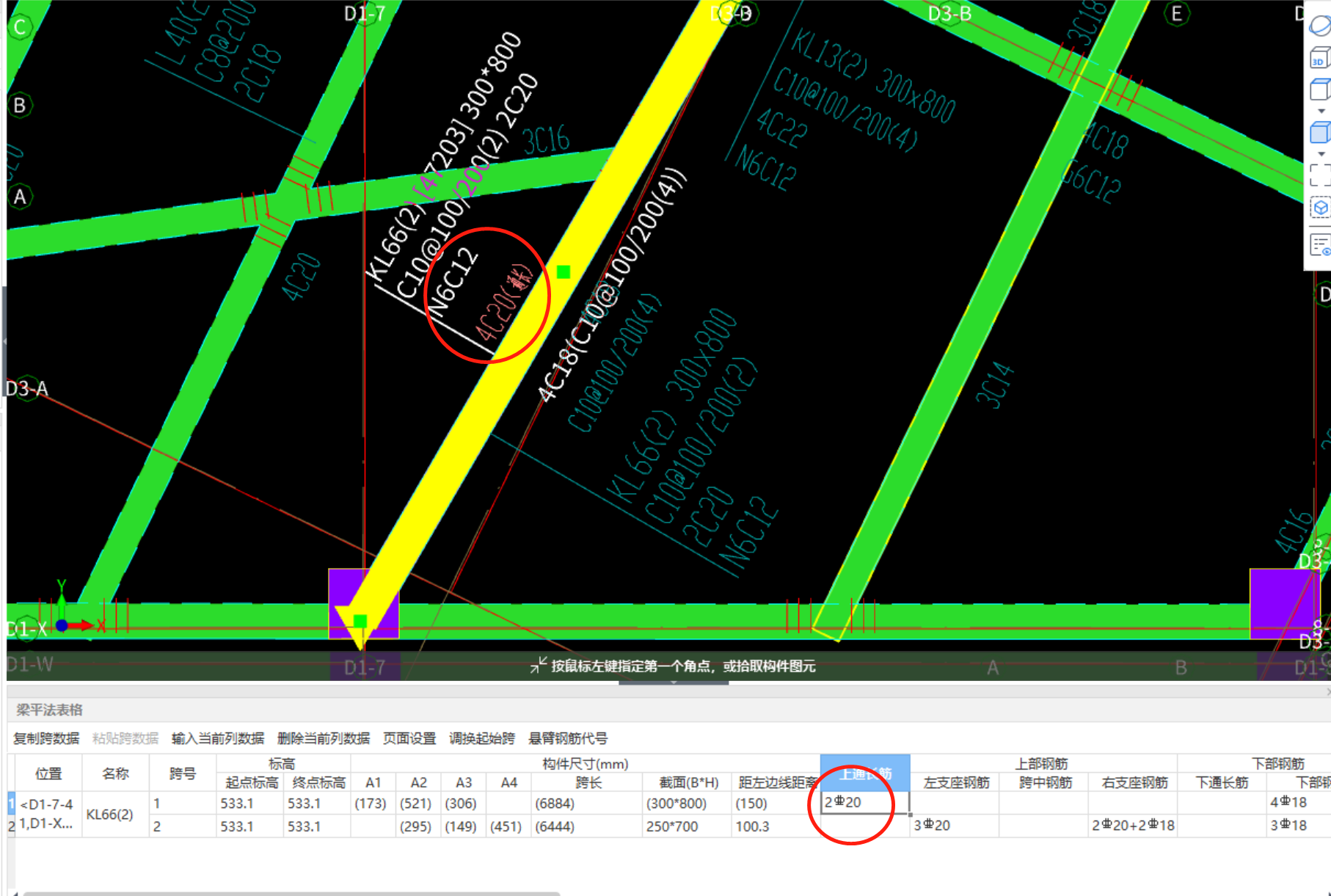Click the 2⌀20 input cell in row 1
Screen dimensions: 1331x896
pyautogui.click(x=865, y=803)
